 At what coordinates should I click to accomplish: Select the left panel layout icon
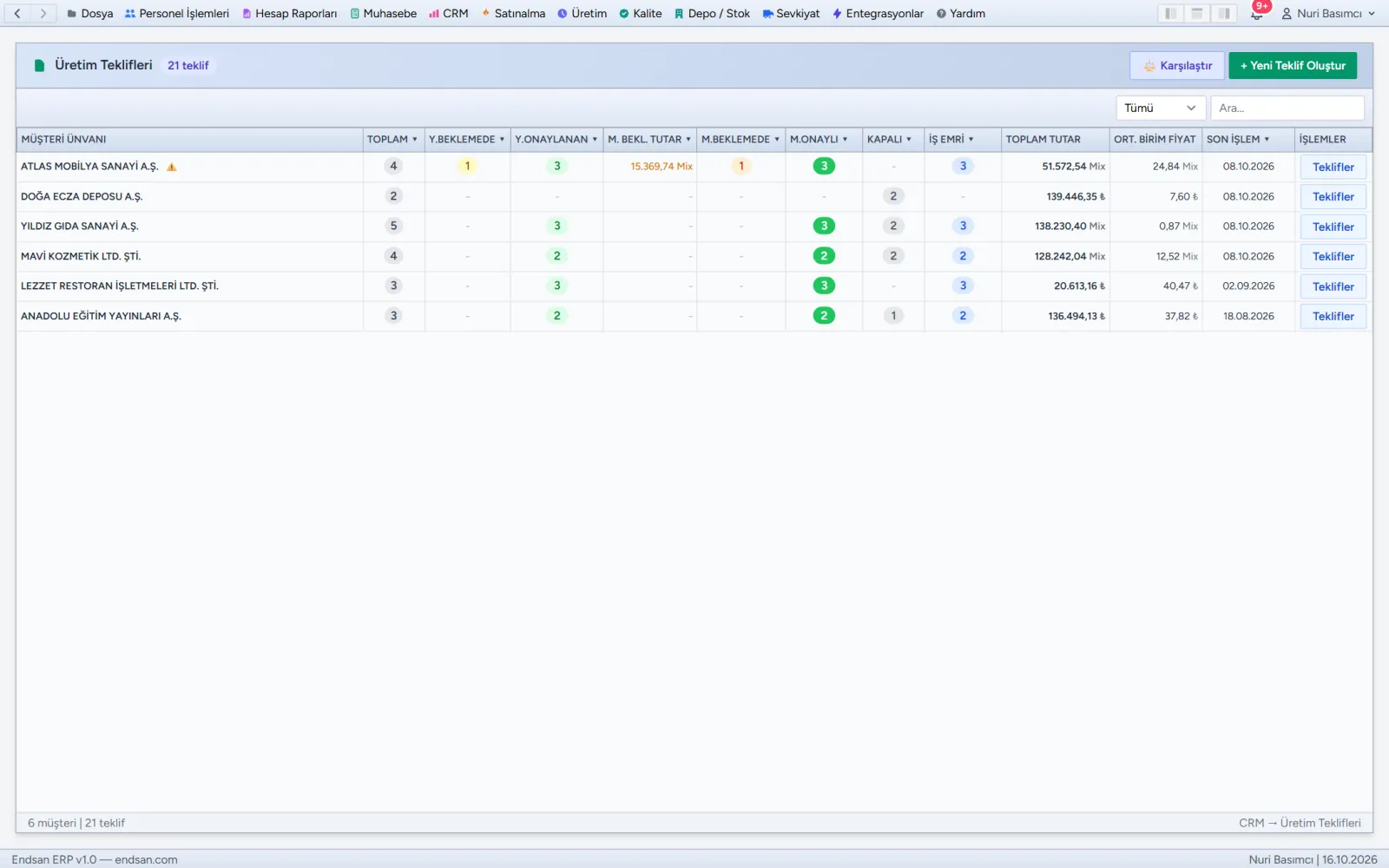1170,13
